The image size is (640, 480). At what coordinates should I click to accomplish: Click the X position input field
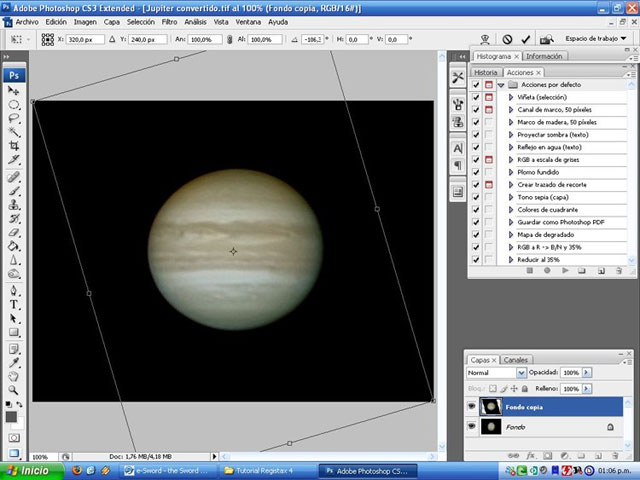85,40
